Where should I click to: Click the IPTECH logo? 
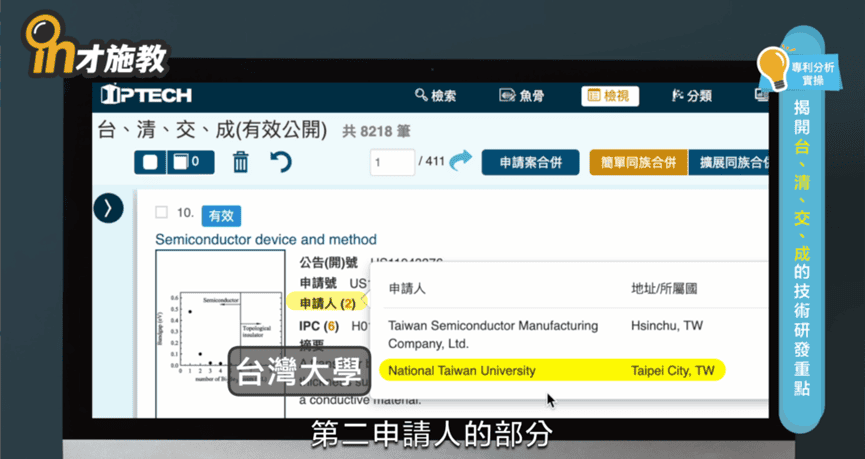(146, 96)
